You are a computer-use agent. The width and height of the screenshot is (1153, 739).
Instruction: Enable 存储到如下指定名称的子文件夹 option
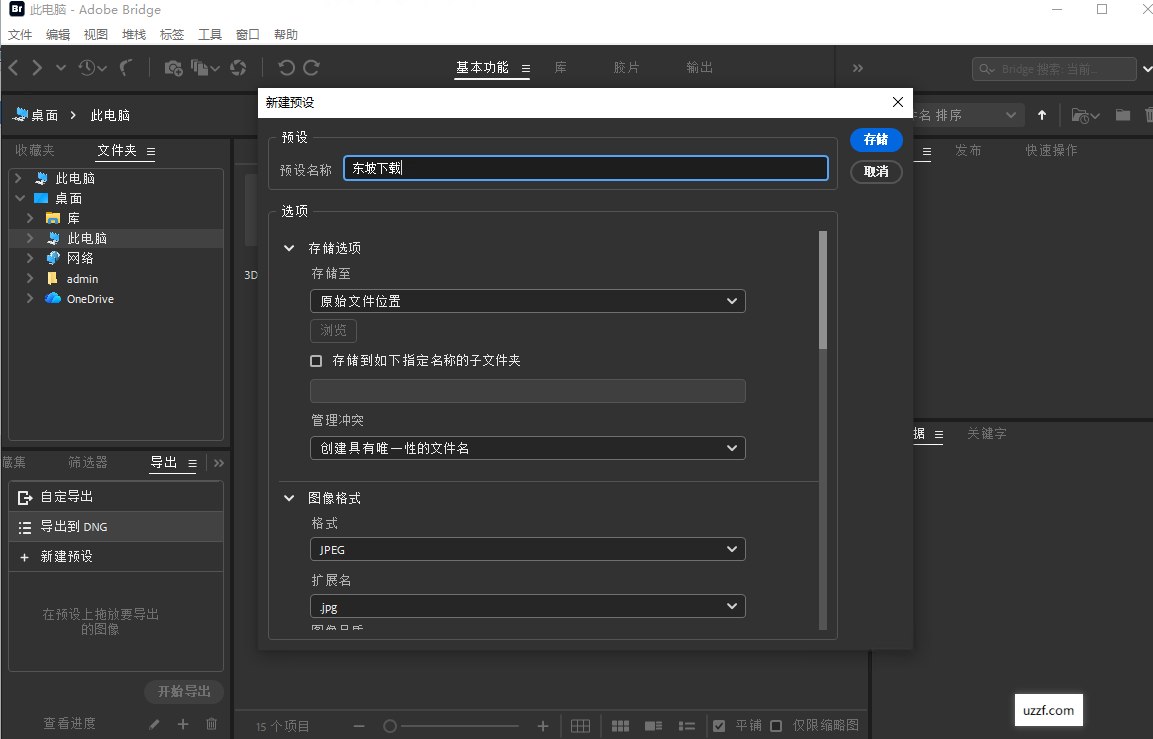[x=315, y=361]
